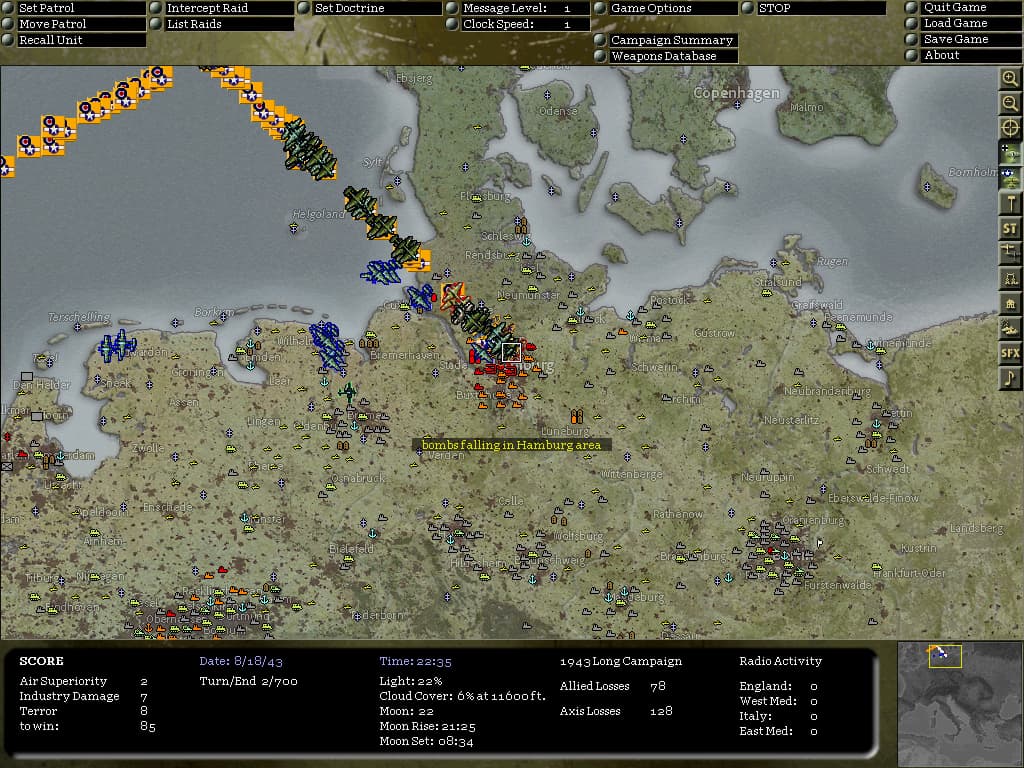The height and width of the screenshot is (768, 1024).
Task: Click the Allied Losses value
Action: pyautogui.click(x=658, y=686)
